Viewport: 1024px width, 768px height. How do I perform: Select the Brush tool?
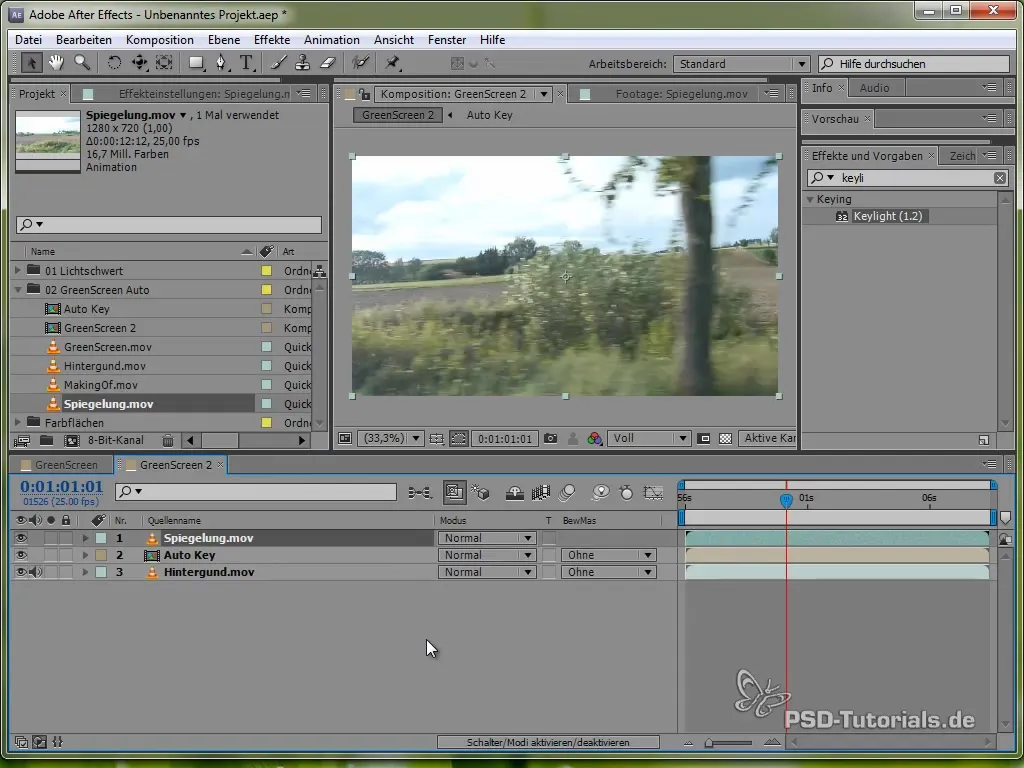[278, 63]
